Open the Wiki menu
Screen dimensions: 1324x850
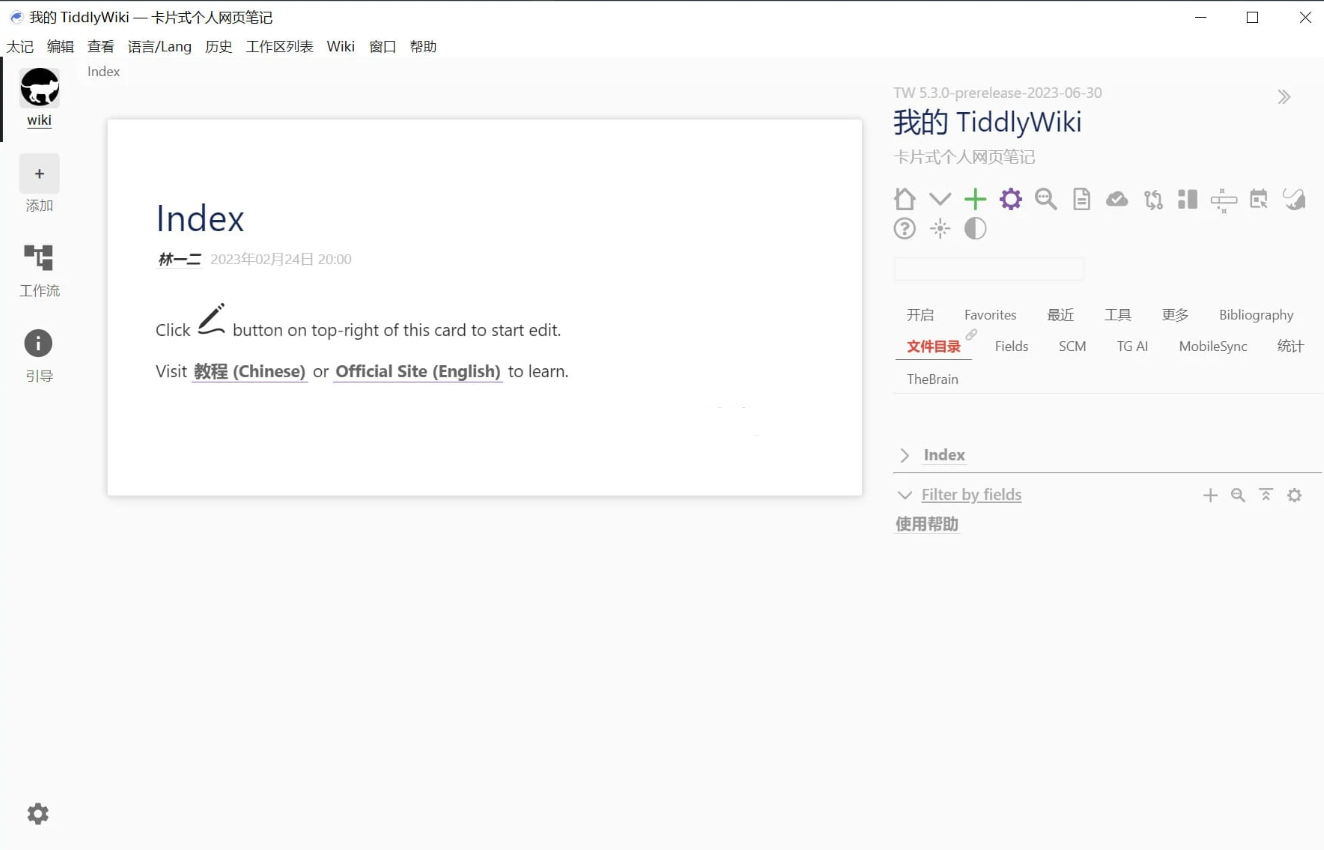tap(340, 46)
